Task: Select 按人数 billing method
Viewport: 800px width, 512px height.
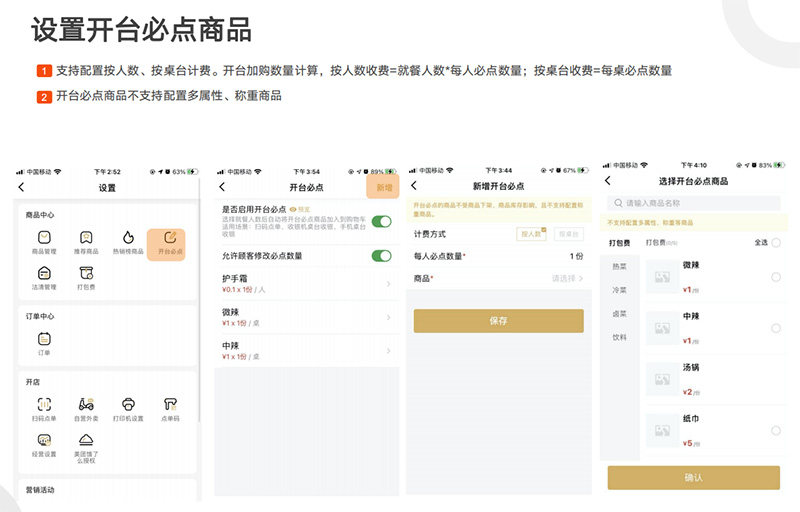Action: click(x=531, y=234)
